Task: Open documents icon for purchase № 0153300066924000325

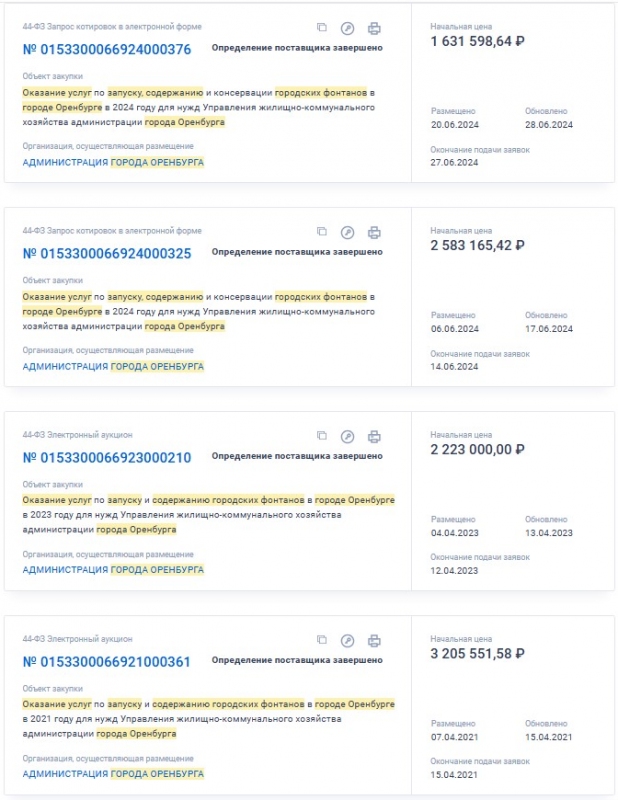Action: (322, 232)
